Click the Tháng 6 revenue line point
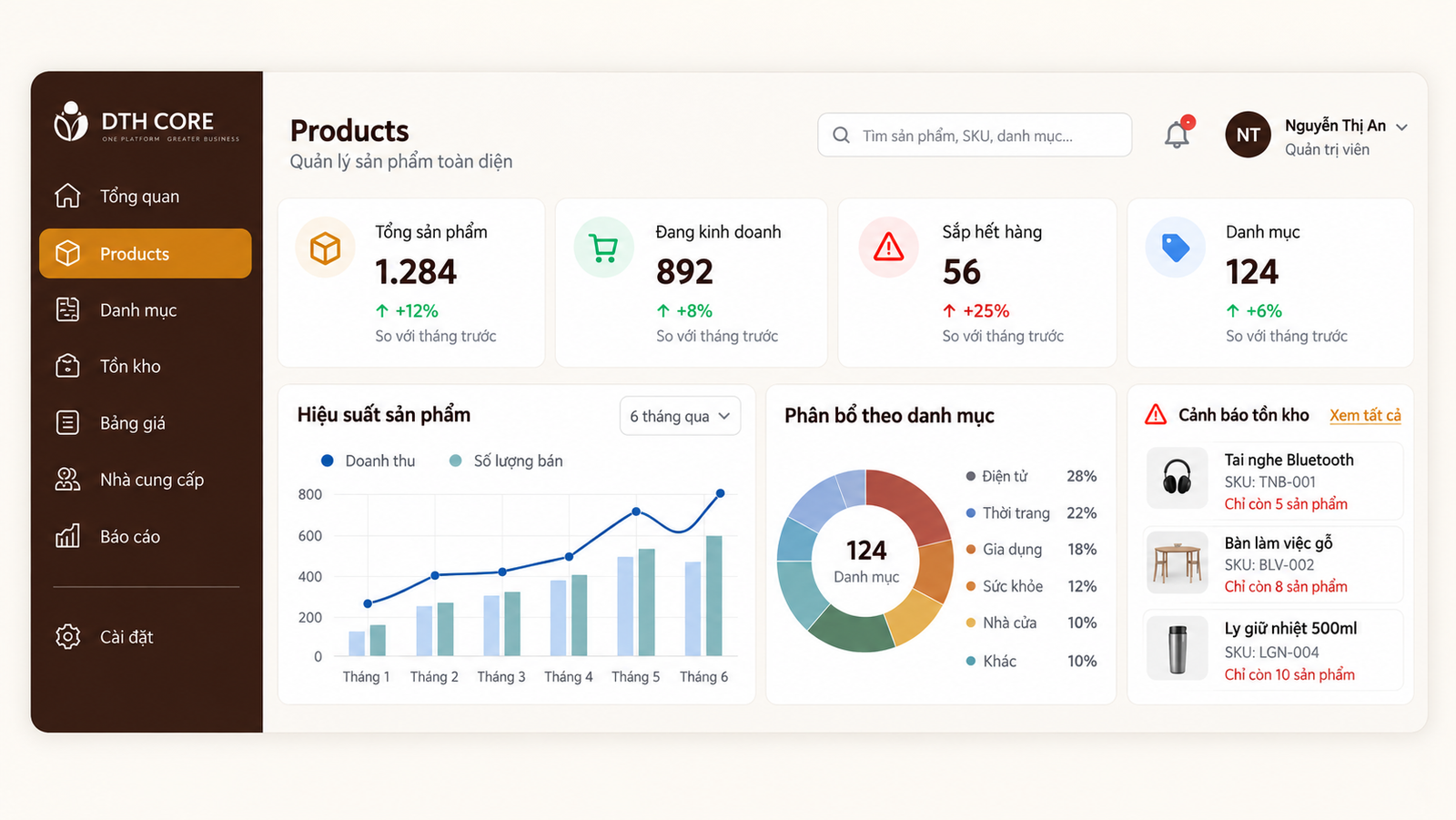The width and height of the screenshot is (1456, 820). [721, 493]
